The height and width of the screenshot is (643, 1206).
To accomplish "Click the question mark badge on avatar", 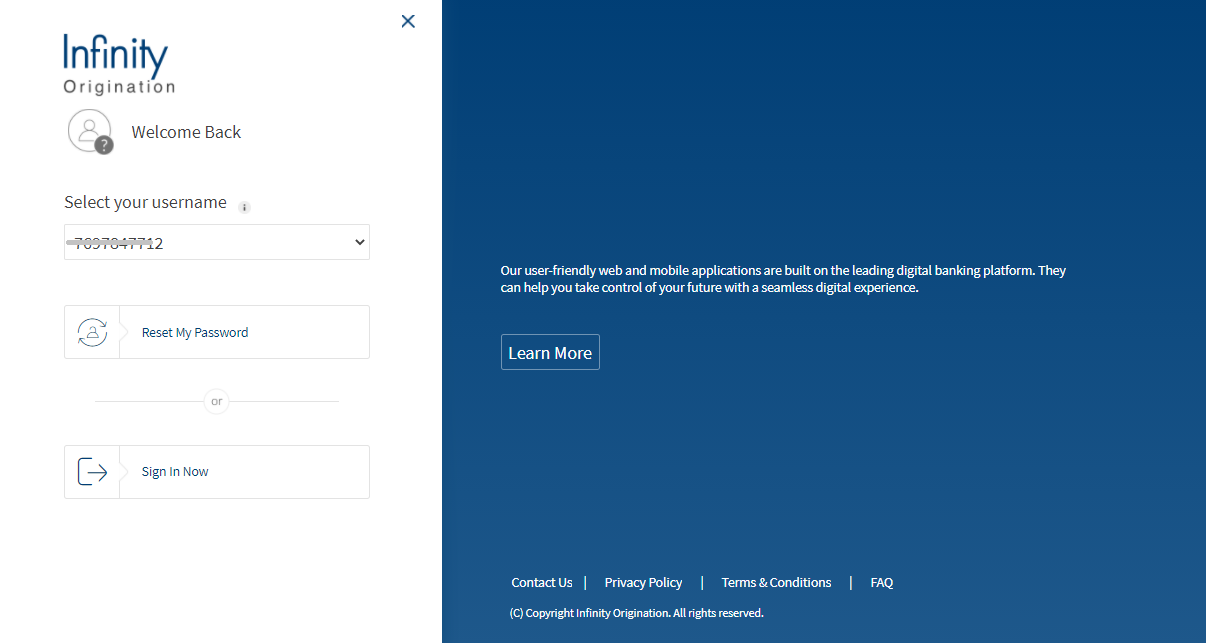I will pyautogui.click(x=104, y=145).
